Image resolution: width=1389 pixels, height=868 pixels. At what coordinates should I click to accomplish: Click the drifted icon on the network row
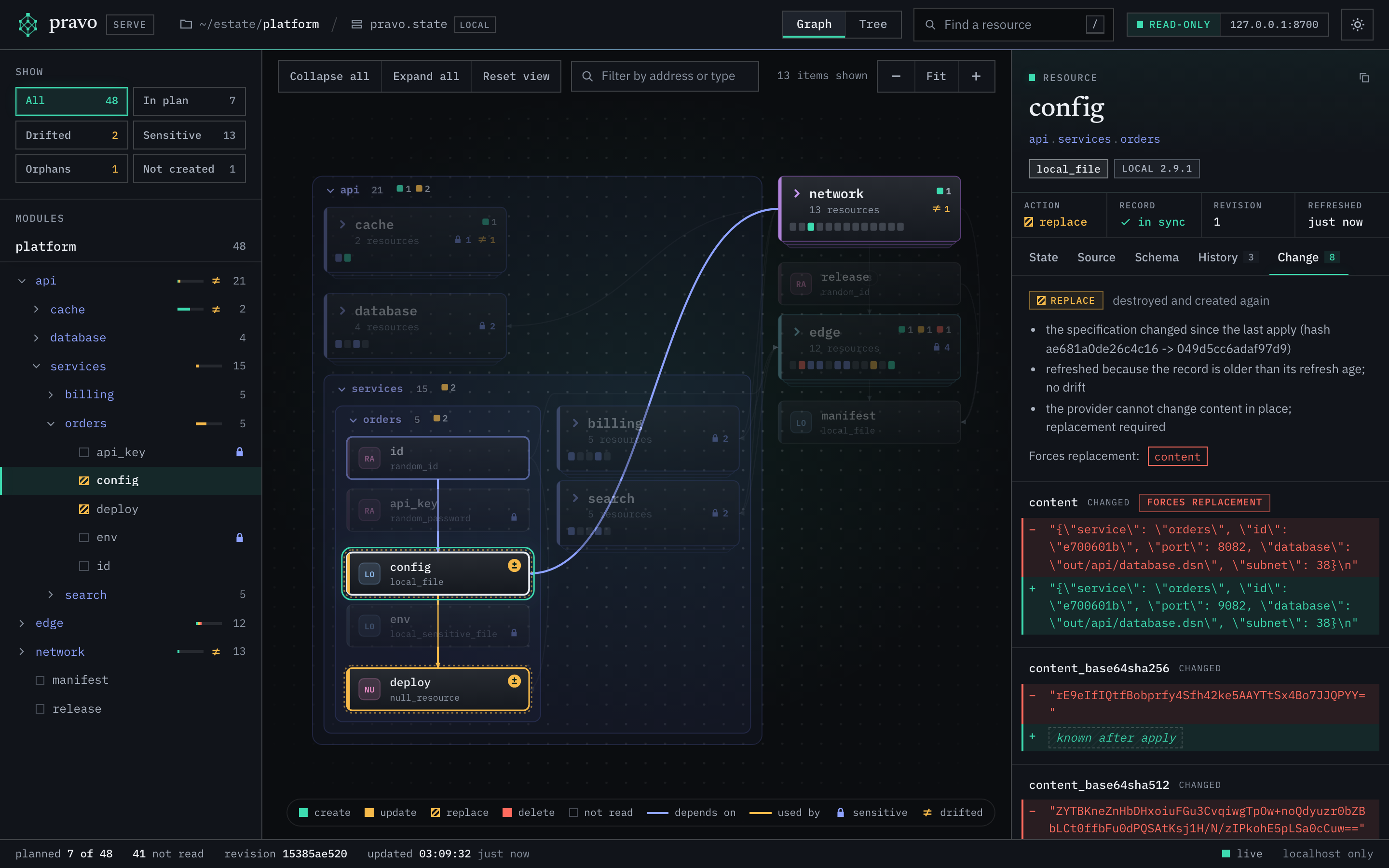(216, 651)
